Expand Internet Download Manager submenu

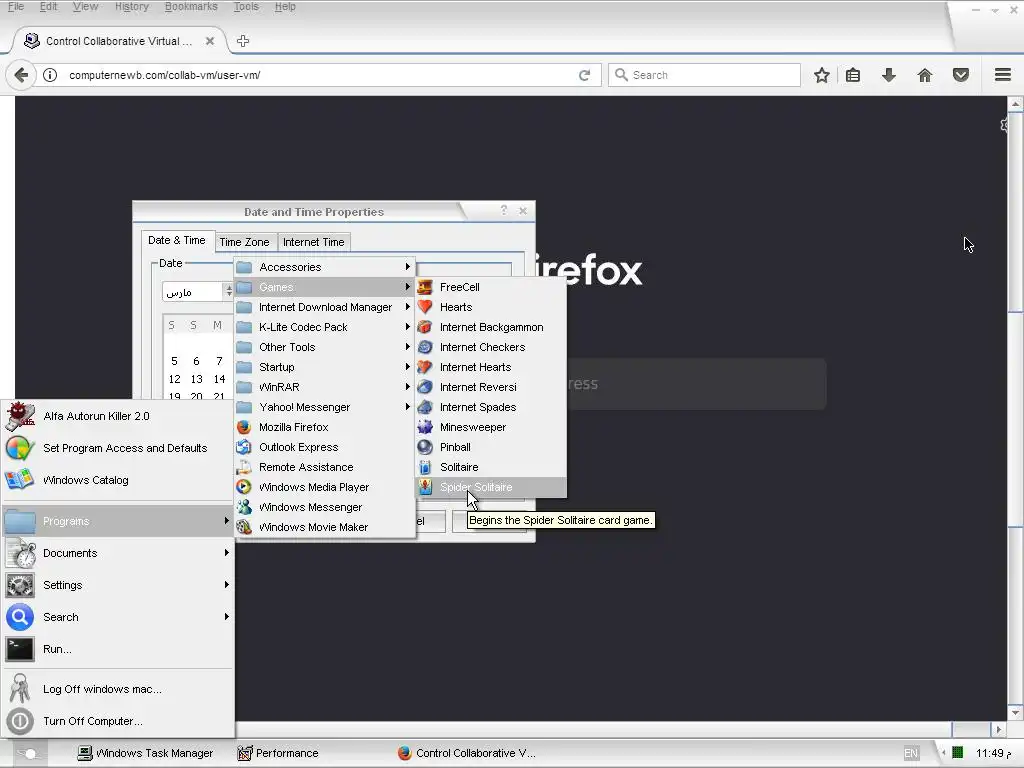point(325,307)
